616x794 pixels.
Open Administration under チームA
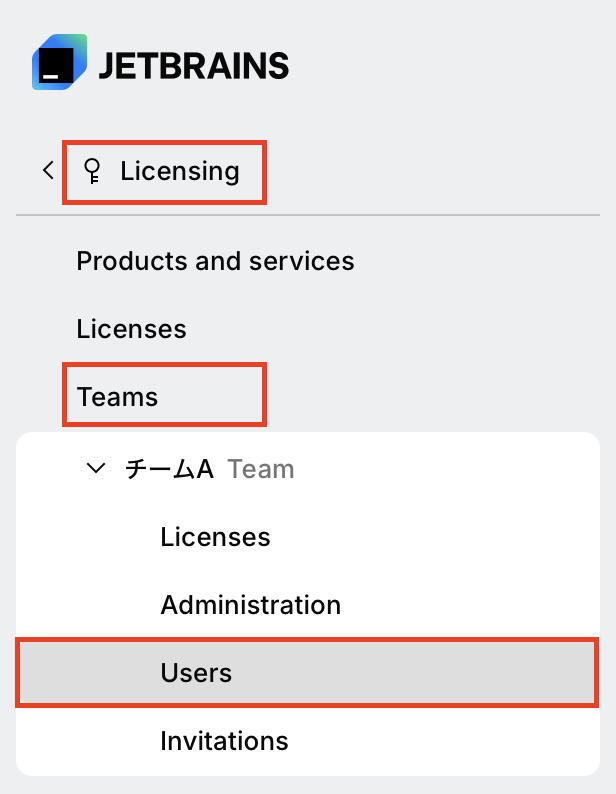point(251,605)
